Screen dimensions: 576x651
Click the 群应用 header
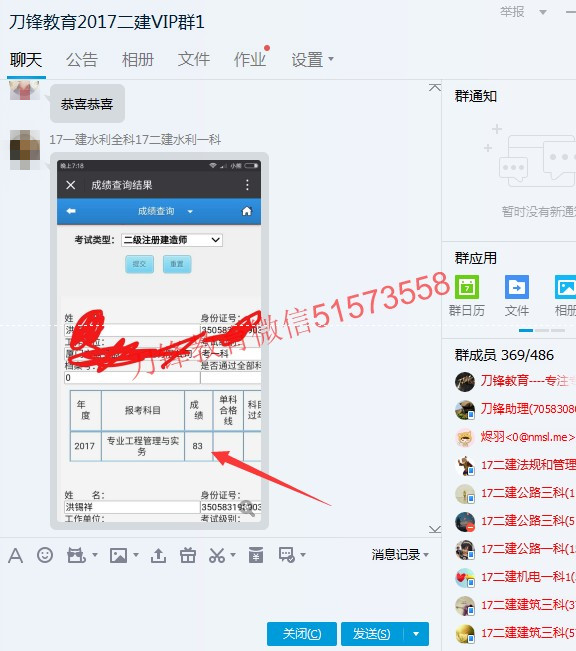pyautogui.click(x=476, y=258)
